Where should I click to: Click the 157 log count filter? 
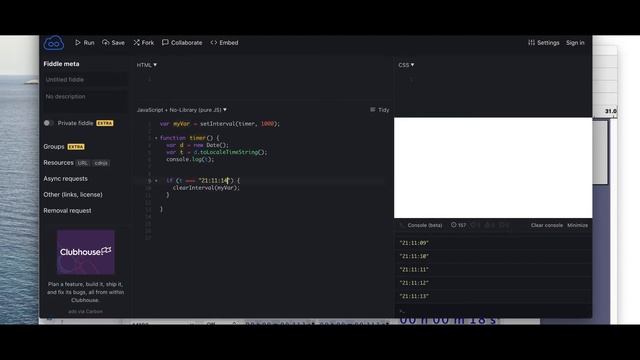458,225
